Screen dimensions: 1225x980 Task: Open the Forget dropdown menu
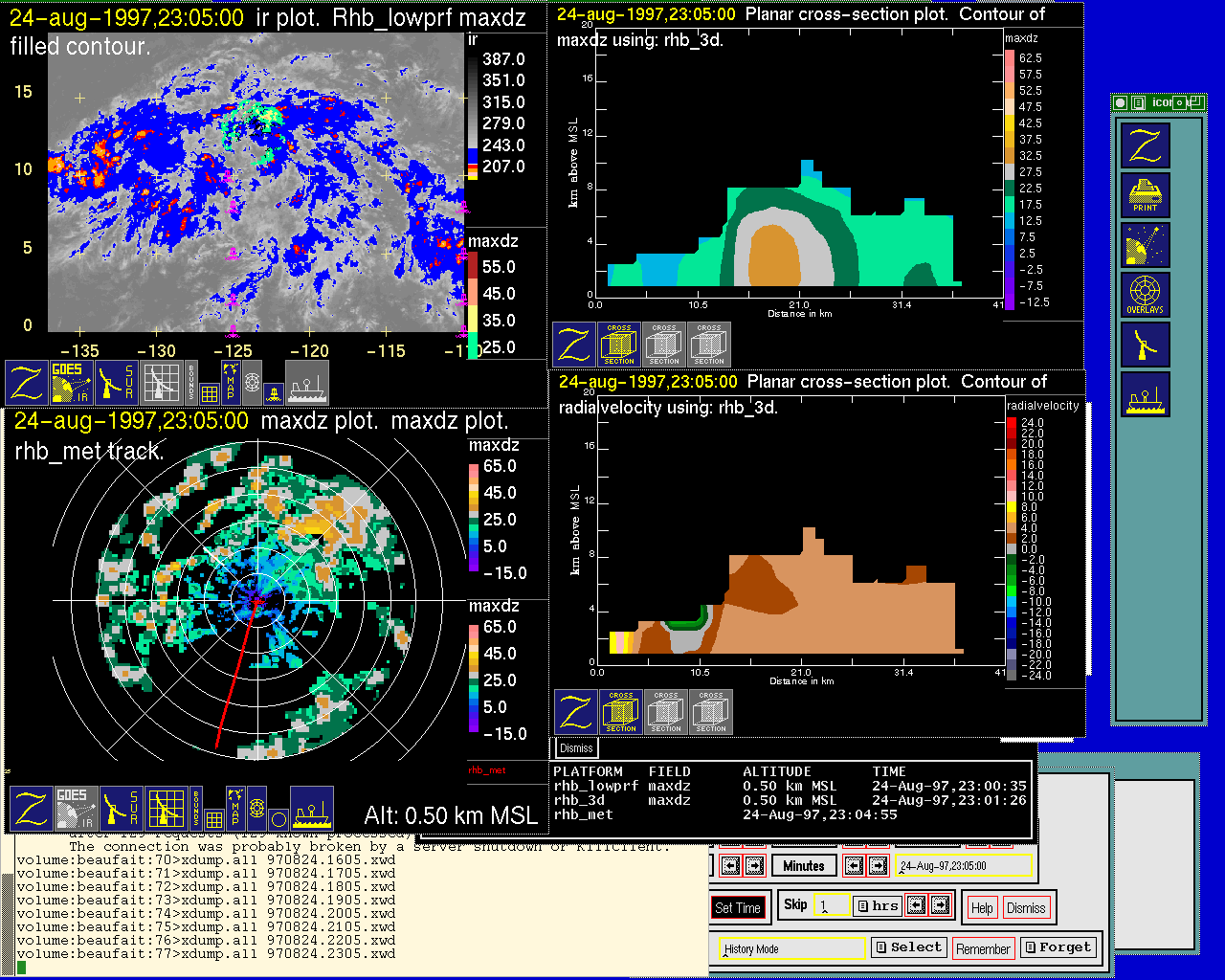pyautogui.click(x=1058, y=947)
